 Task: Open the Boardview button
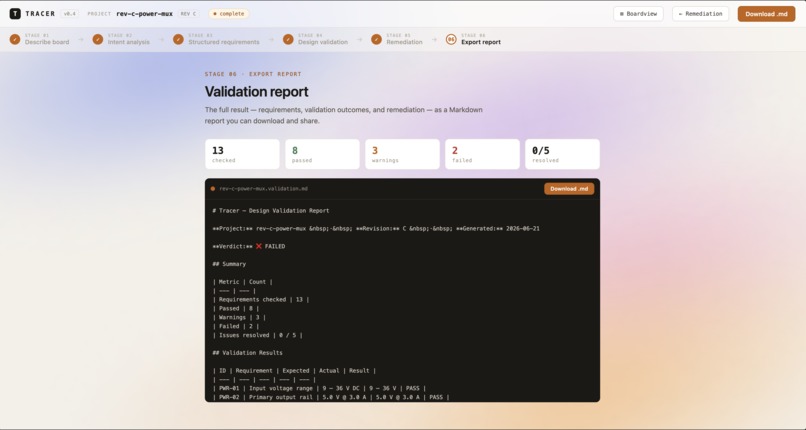click(x=638, y=14)
